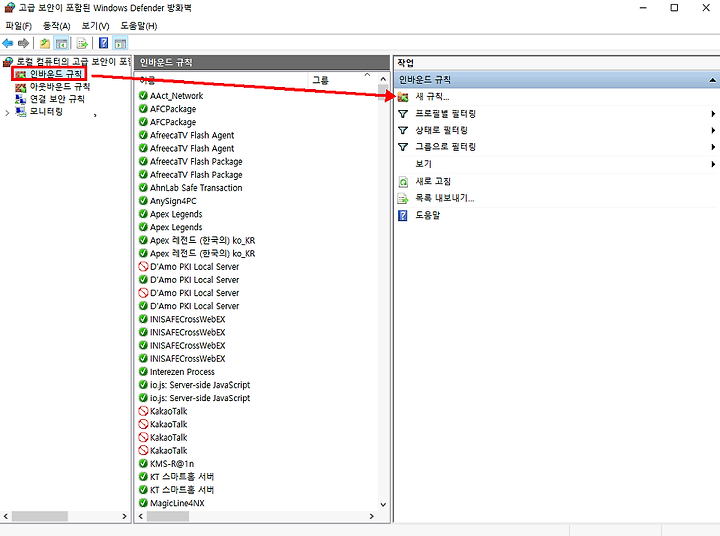The image size is (720, 536).
Task: Click 목록 내보내기... action
Action: point(444,198)
